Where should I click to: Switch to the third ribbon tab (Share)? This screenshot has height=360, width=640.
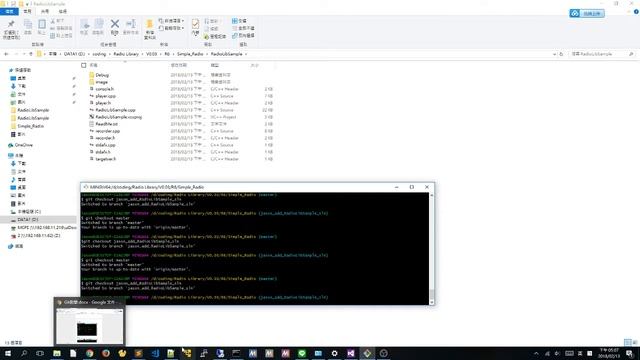[45, 11]
